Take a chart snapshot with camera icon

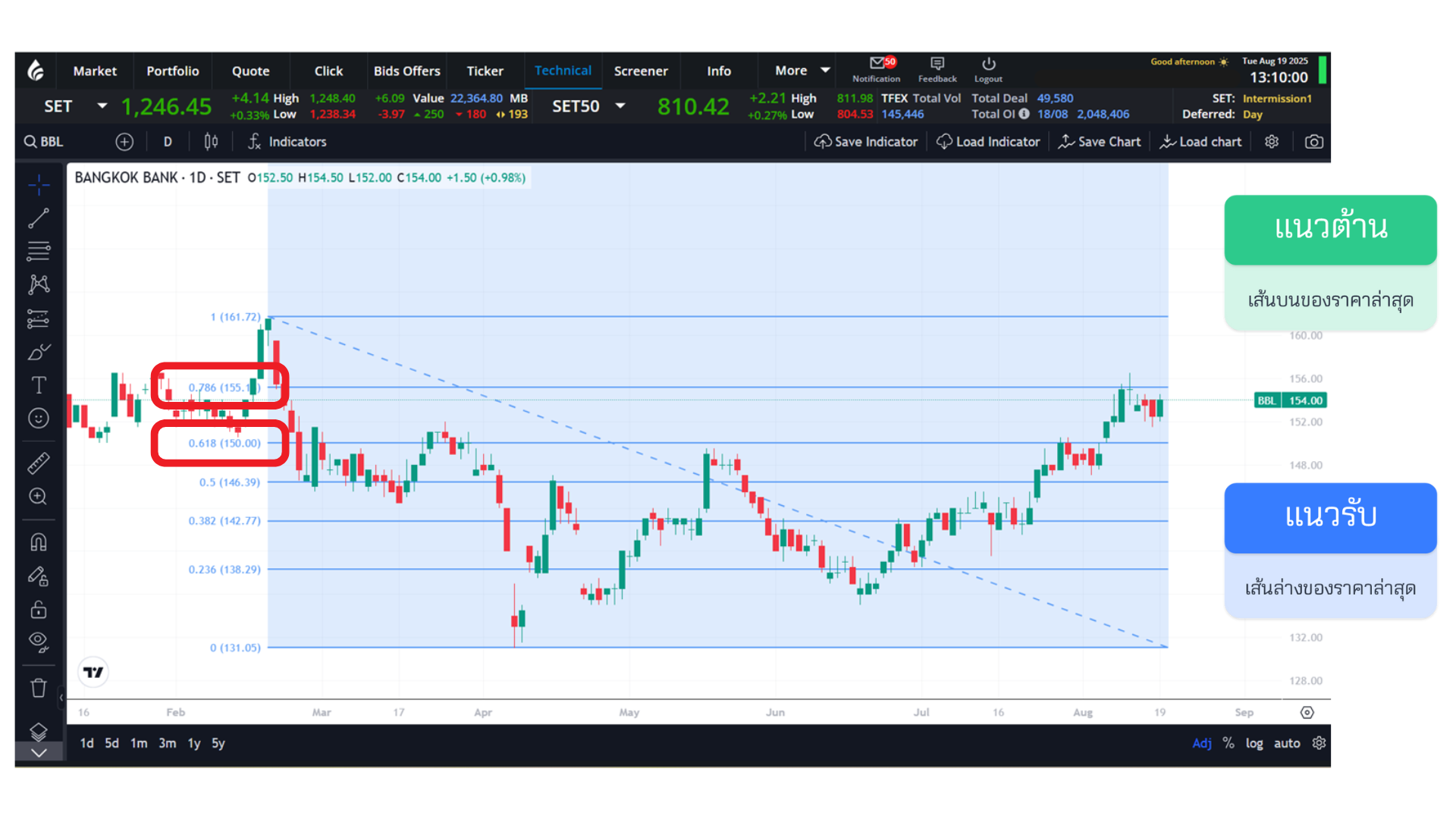[1314, 142]
